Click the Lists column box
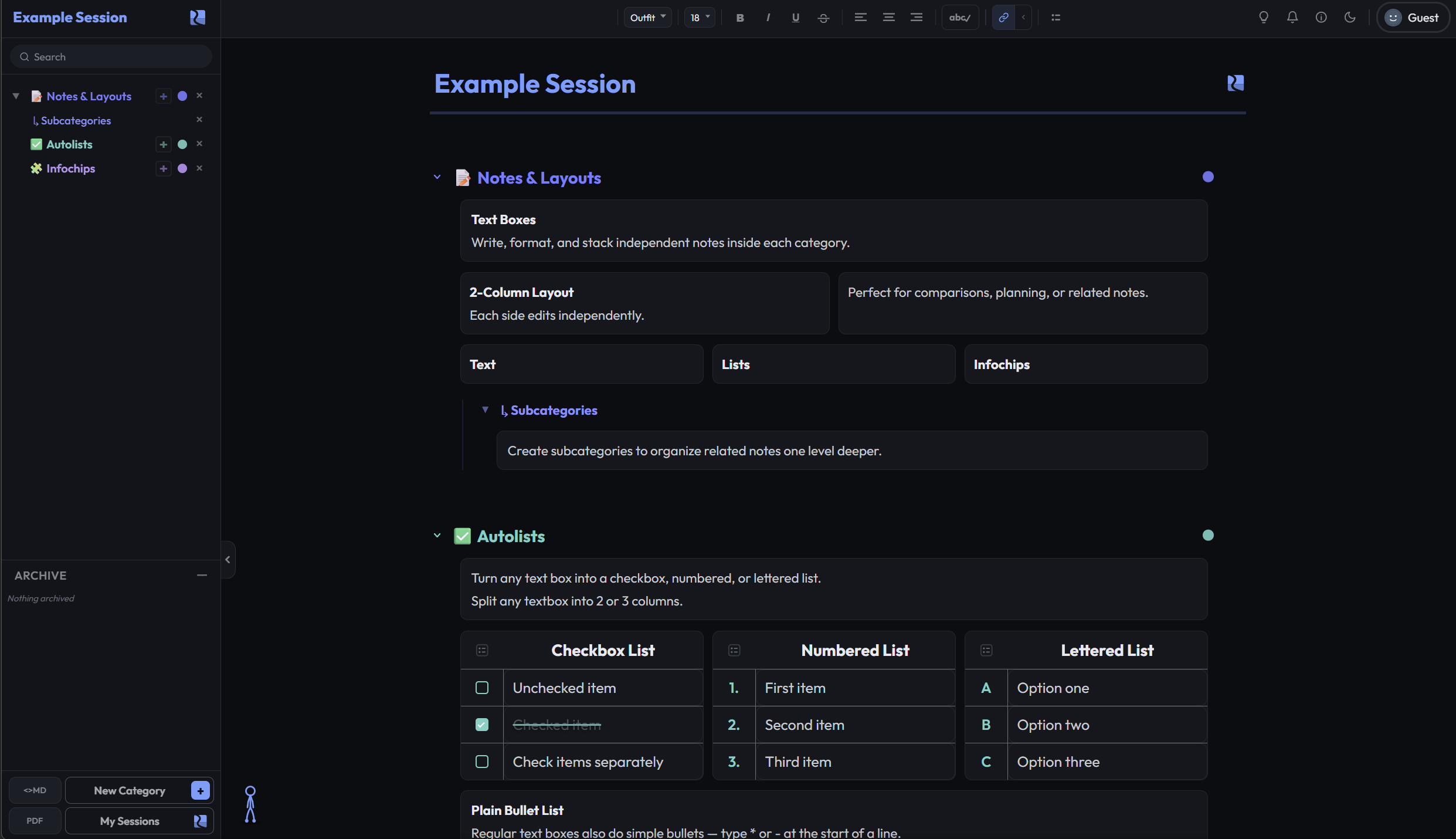 click(834, 364)
